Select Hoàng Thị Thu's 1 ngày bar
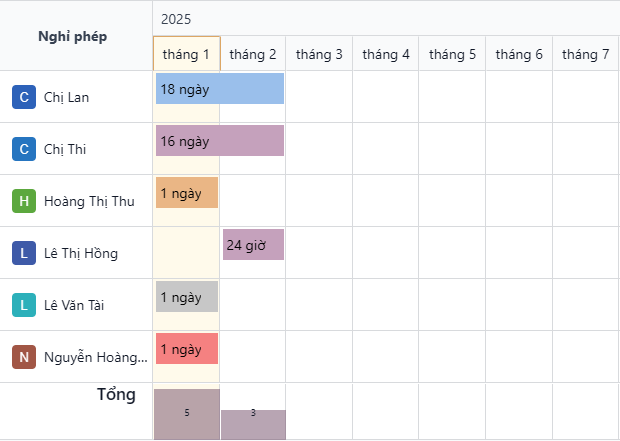The width and height of the screenshot is (620, 441). point(187,193)
